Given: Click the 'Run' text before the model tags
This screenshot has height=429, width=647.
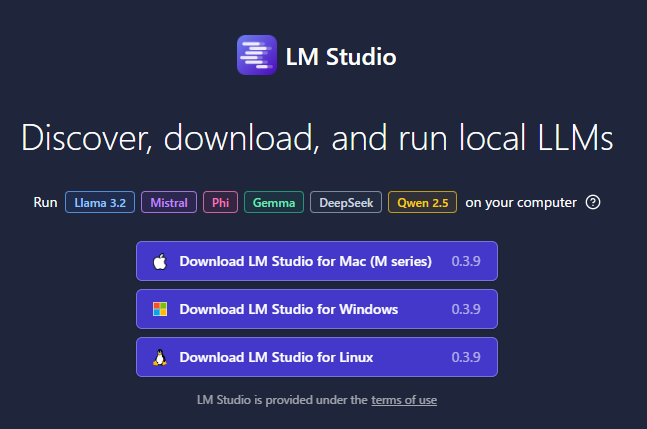Looking at the screenshot, I should [45, 202].
